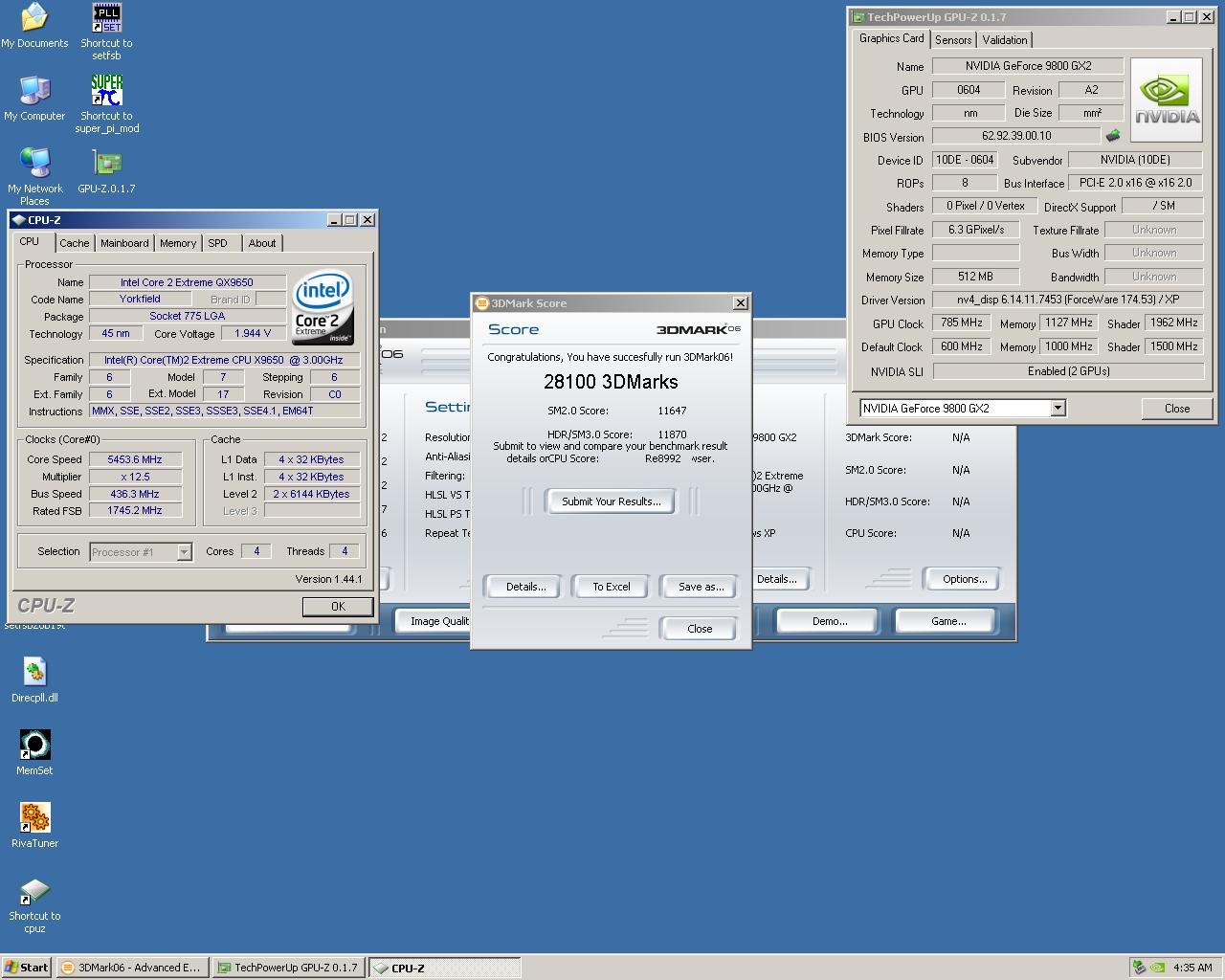Click Submit Your Results button
The width and height of the screenshot is (1225, 980).
pyautogui.click(x=612, y=501)
